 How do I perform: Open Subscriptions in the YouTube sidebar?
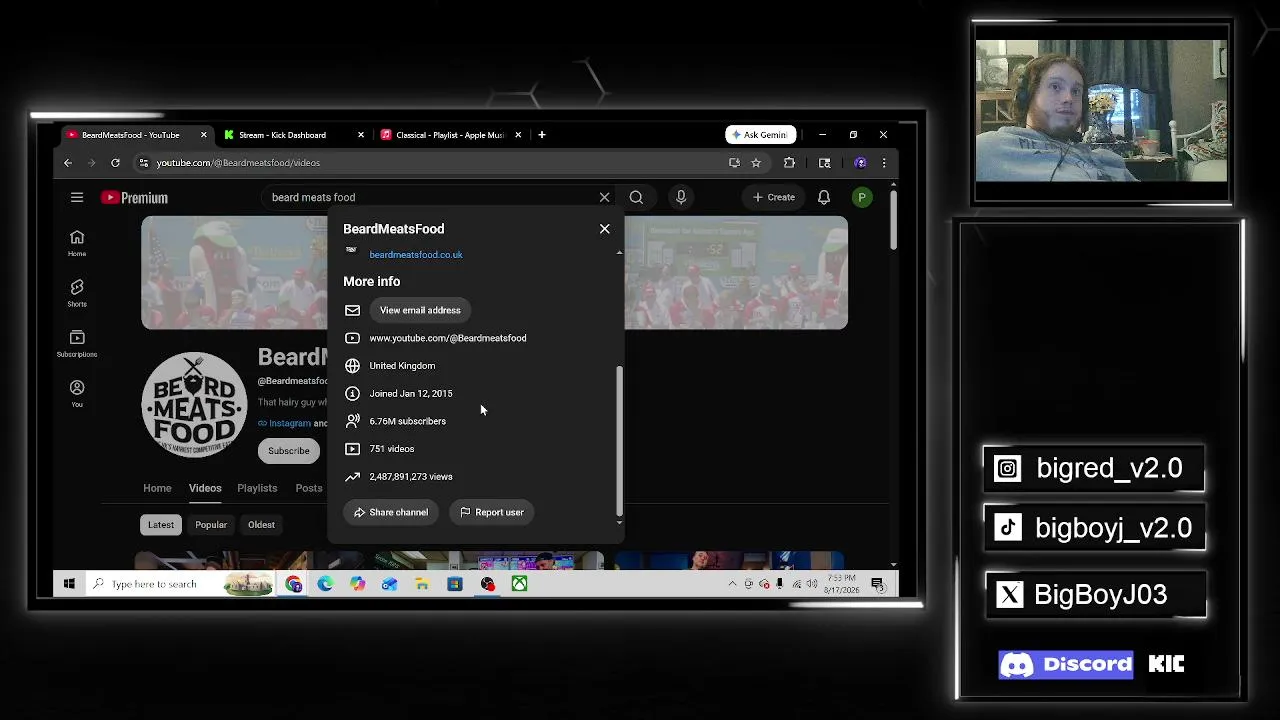(x=77, y=343)
